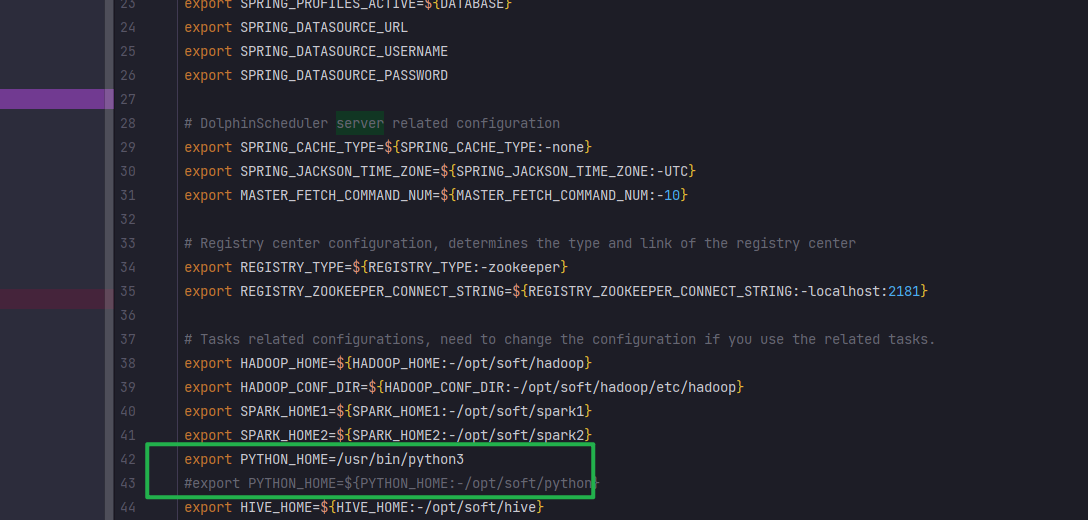Click the Registry center configuration comment
The height and width of the screenshot is (520, 1088).
tap(520, 243)
